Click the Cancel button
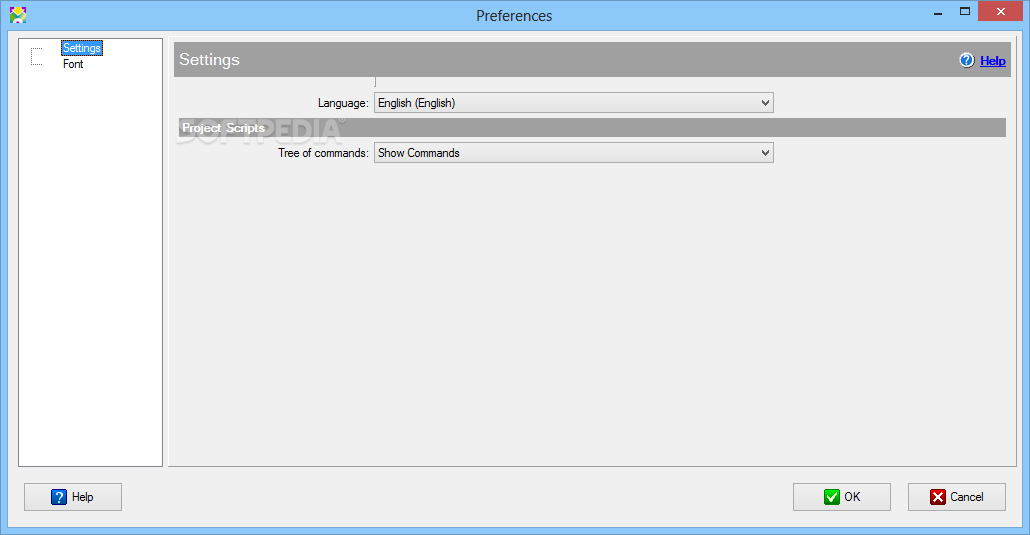The height and width of the screenshot is (535, 1030). 956,497
